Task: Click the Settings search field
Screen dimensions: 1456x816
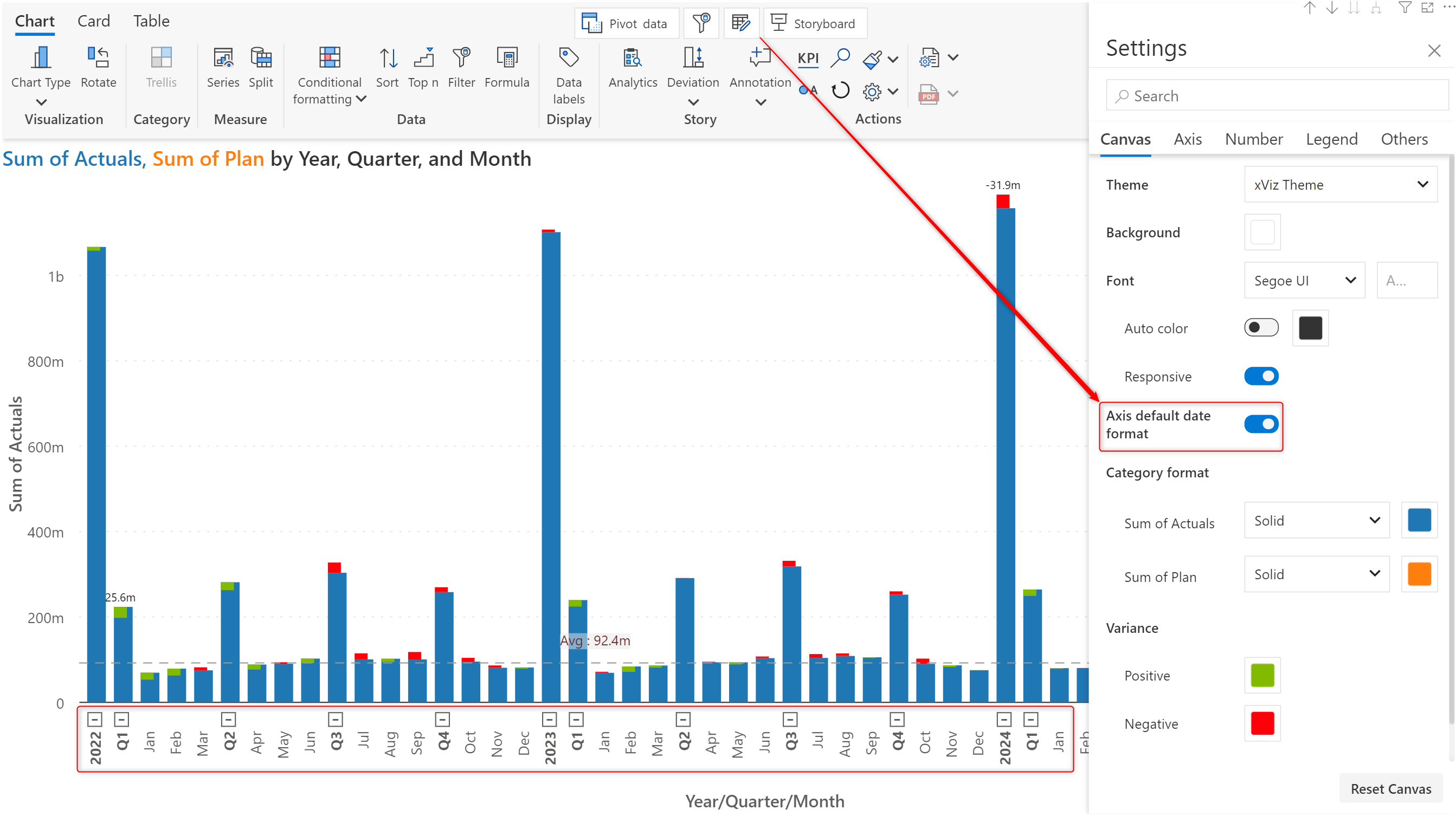Action: point(1277,95)
